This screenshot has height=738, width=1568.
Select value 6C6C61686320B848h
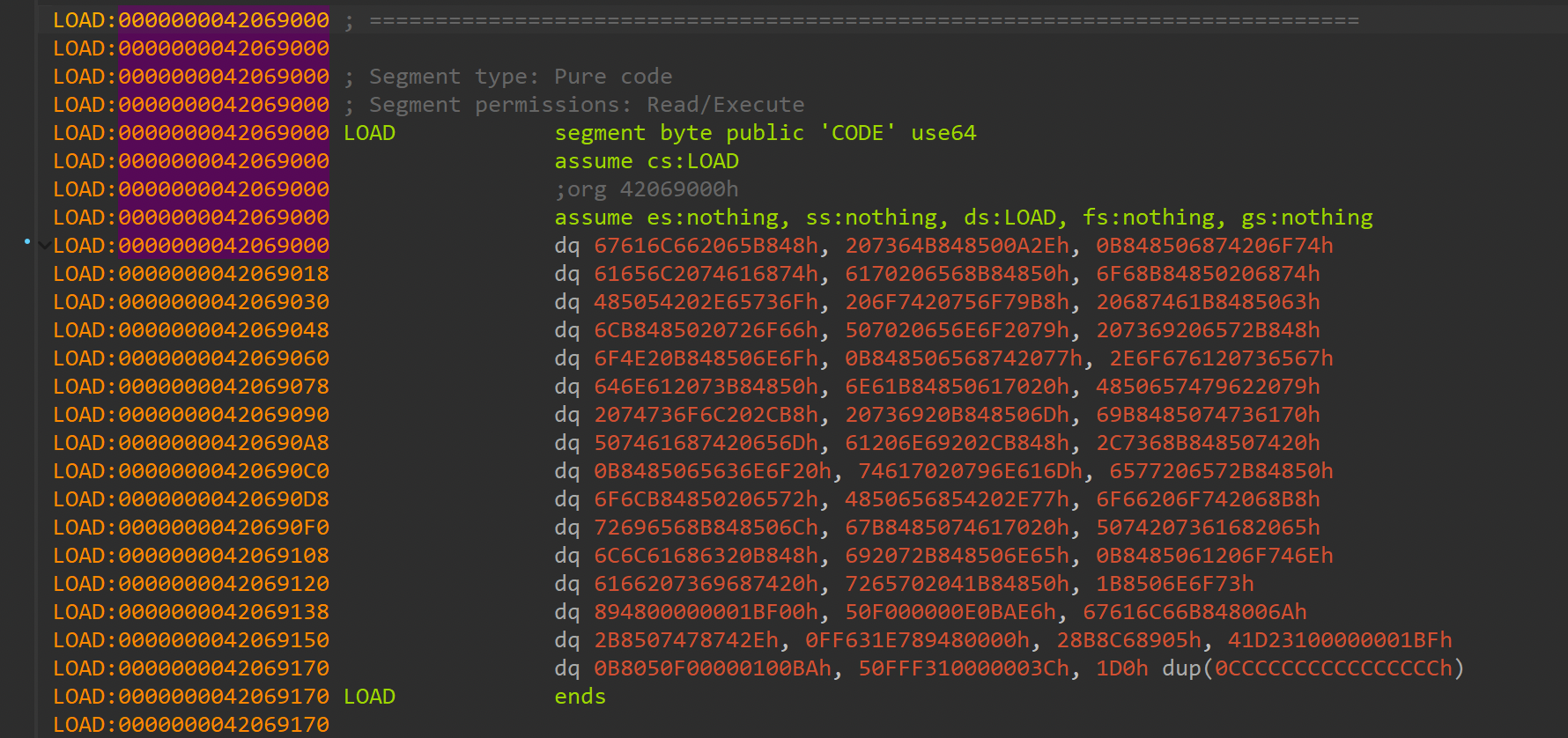coord(706,556)
